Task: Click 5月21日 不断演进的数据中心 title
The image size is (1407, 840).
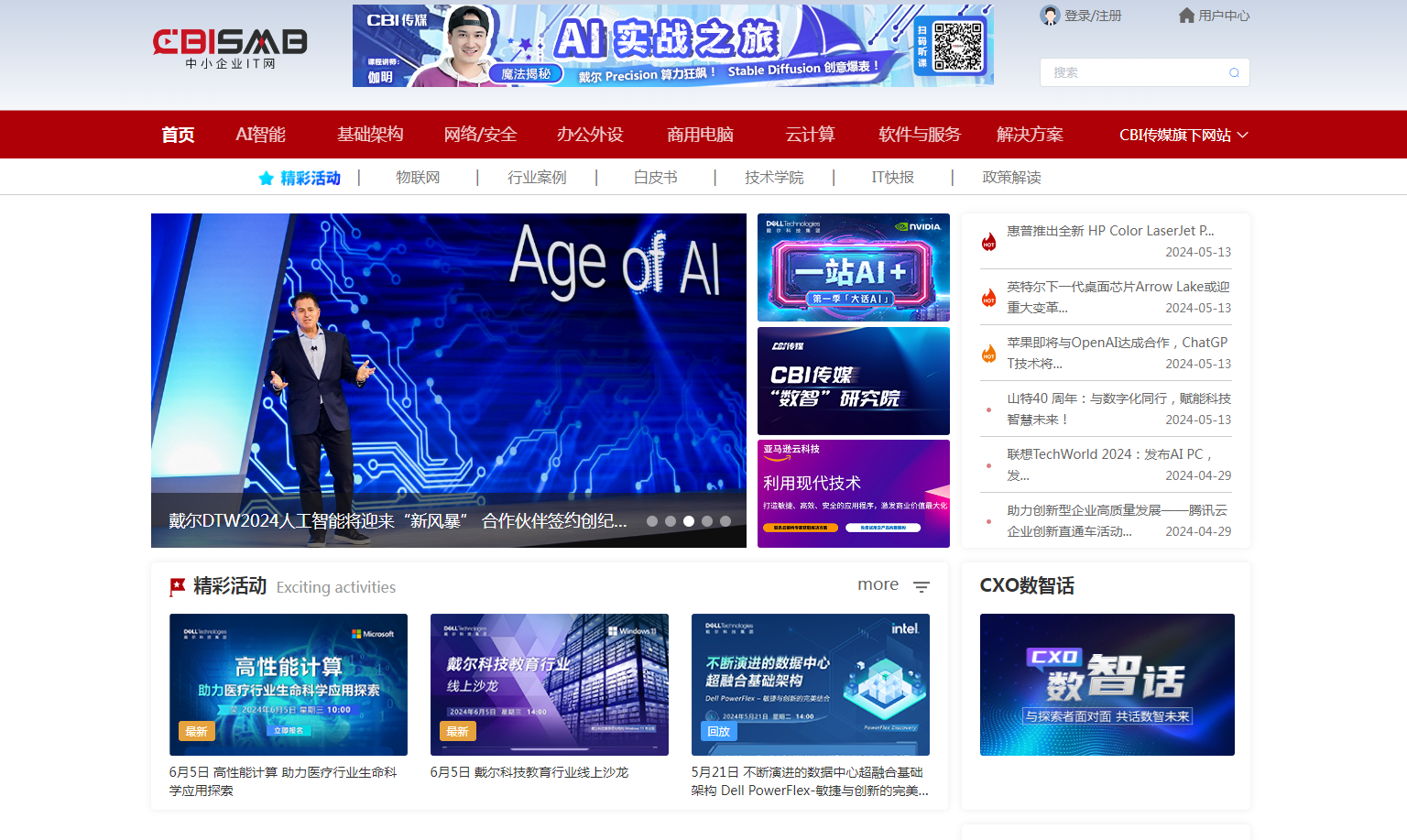Action: point(810,781)
